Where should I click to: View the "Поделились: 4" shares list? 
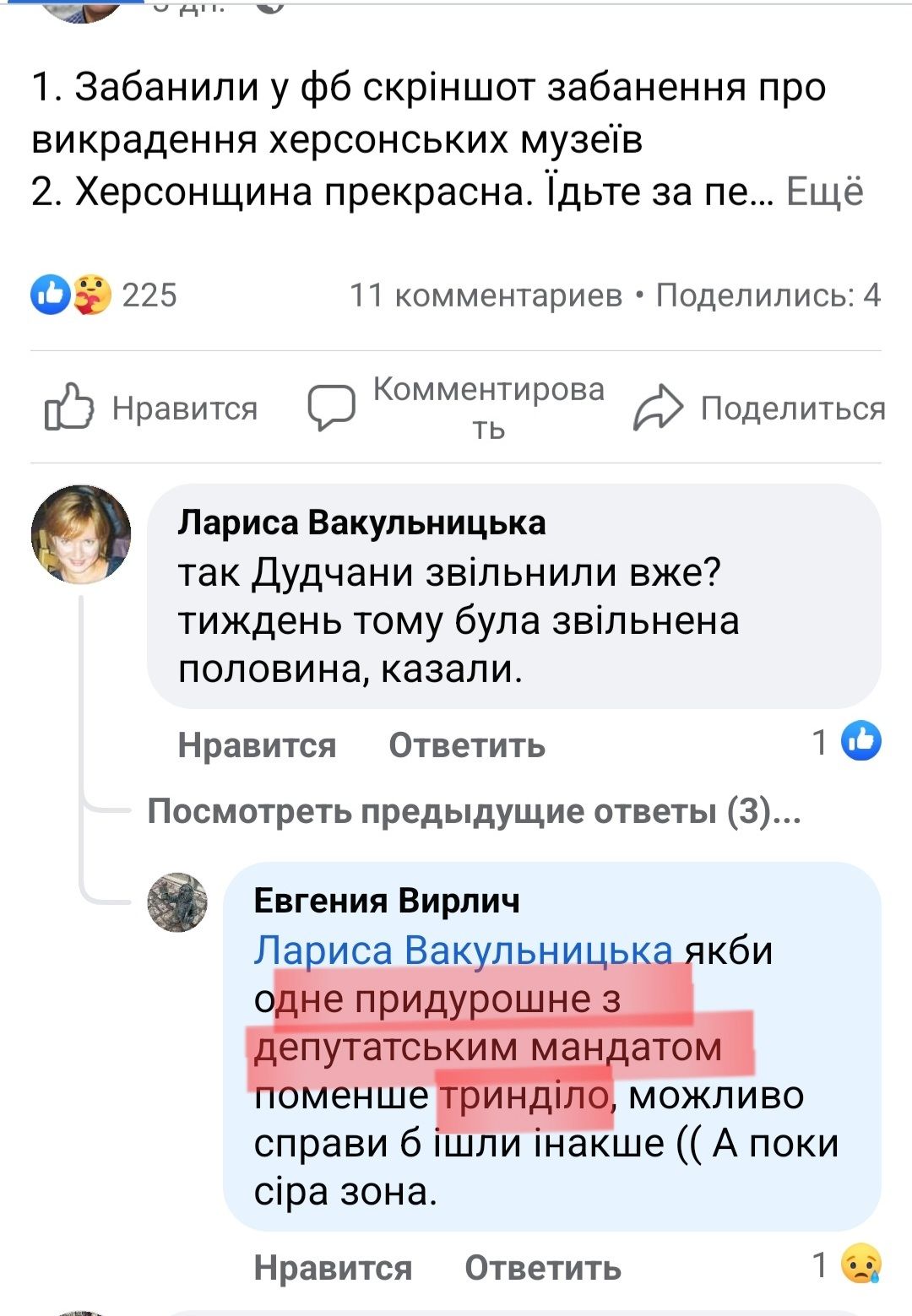[768, 295]
